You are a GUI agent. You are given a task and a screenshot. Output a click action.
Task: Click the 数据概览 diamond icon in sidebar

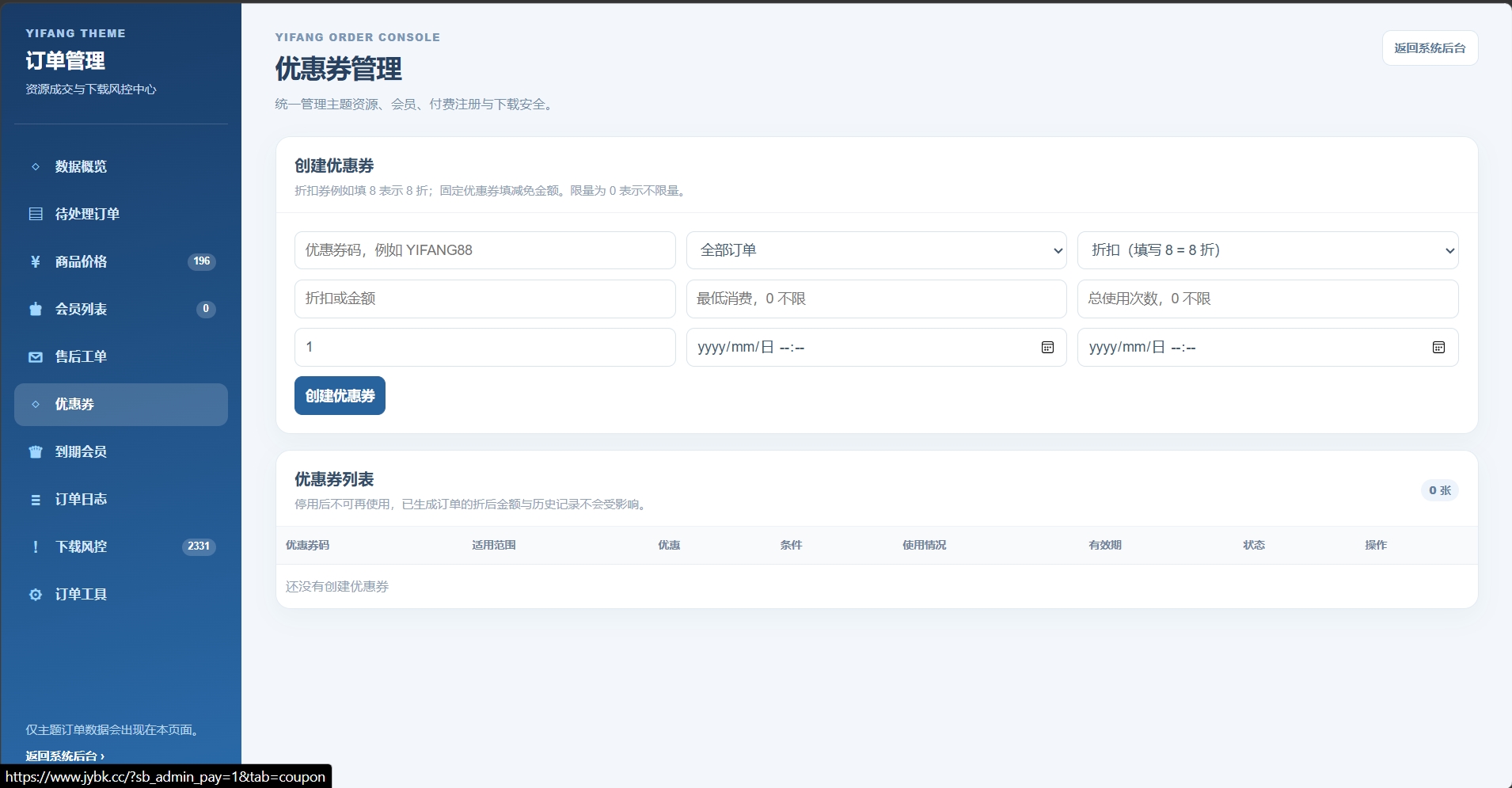36,166
